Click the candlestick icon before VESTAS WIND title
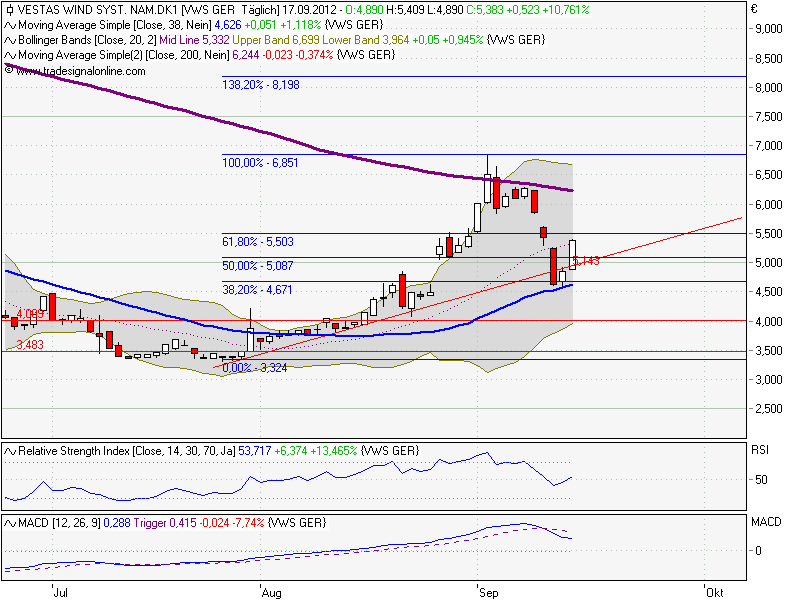Screen dimensions: 800x600 tap(10, 10)
